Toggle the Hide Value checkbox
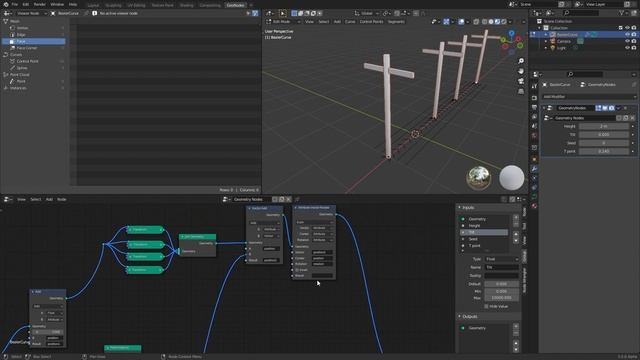This screenshot has height=360, width=640. (486, 306)
